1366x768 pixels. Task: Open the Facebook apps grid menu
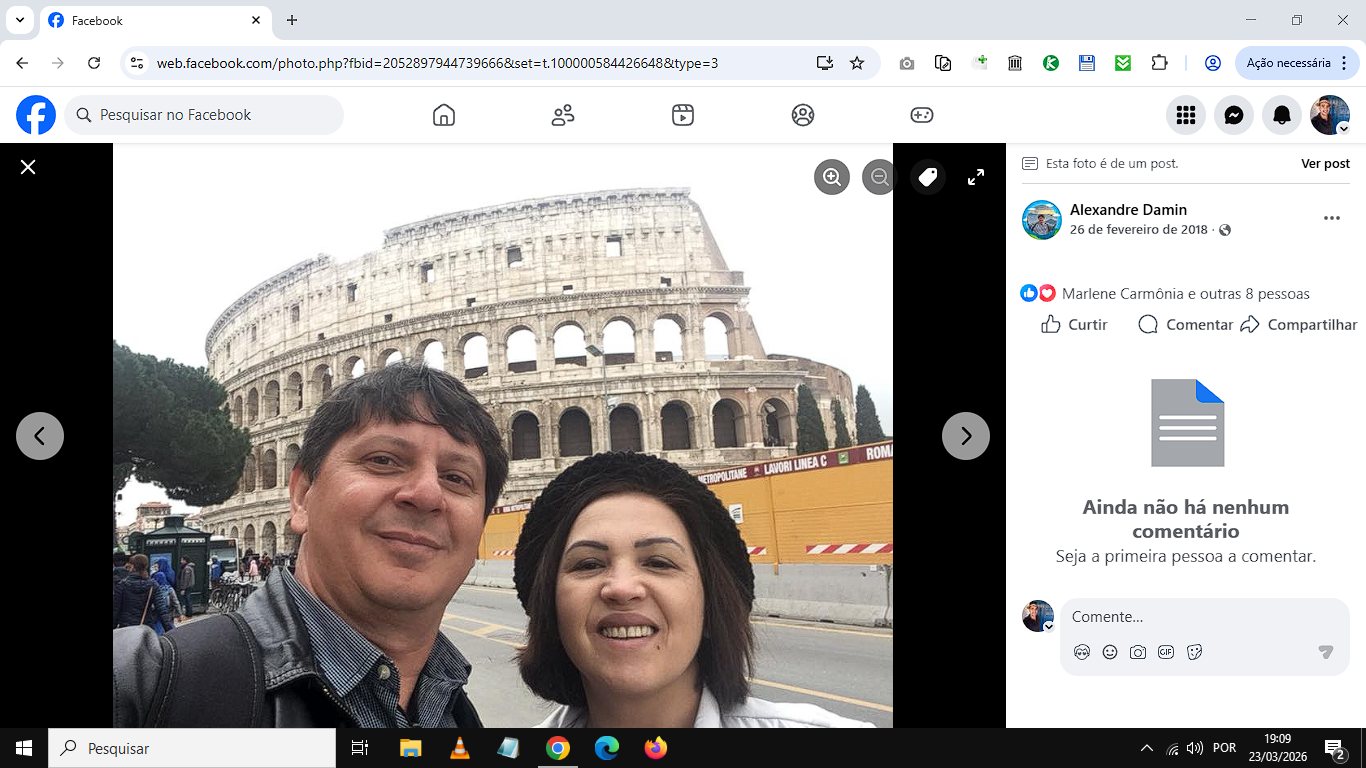click(1186, 115)
